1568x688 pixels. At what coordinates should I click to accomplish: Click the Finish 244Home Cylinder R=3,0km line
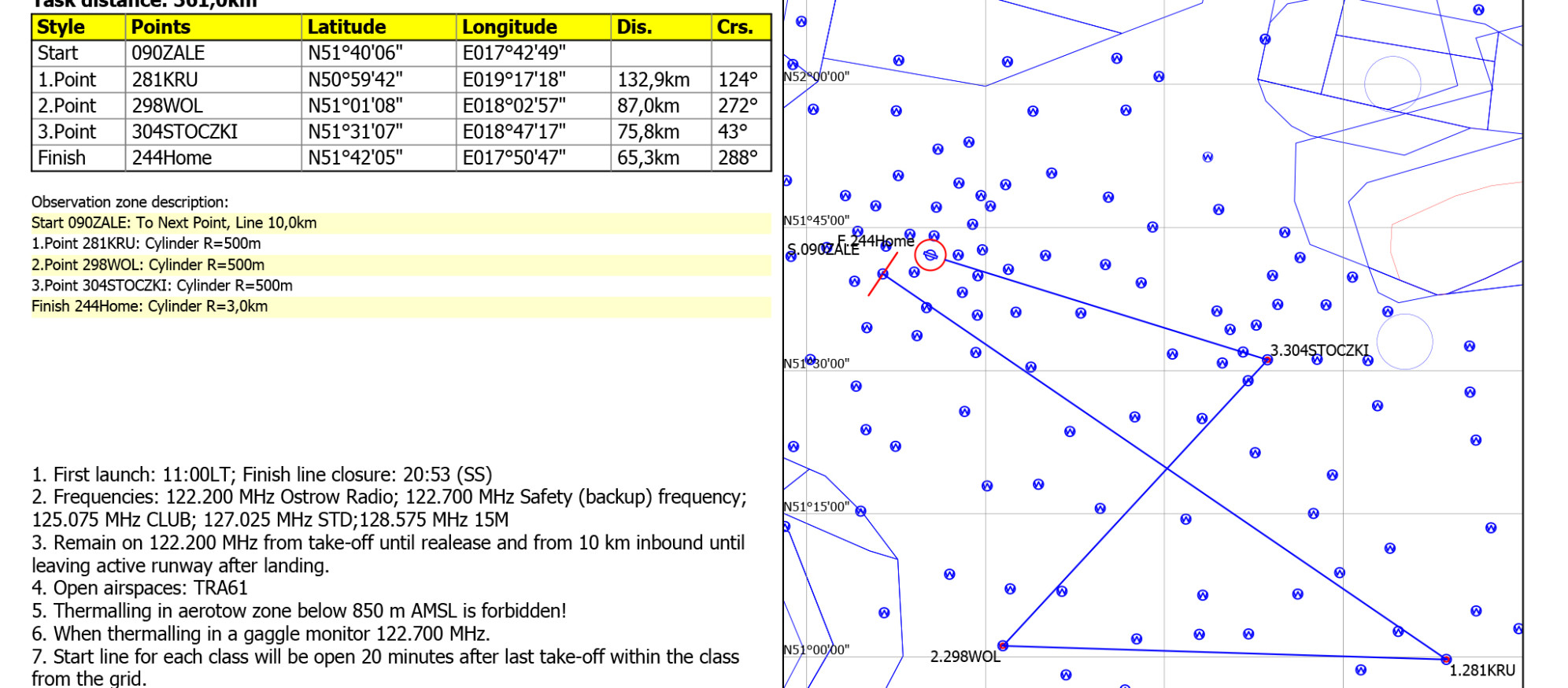pyautogui.click(x=150, y=306)
